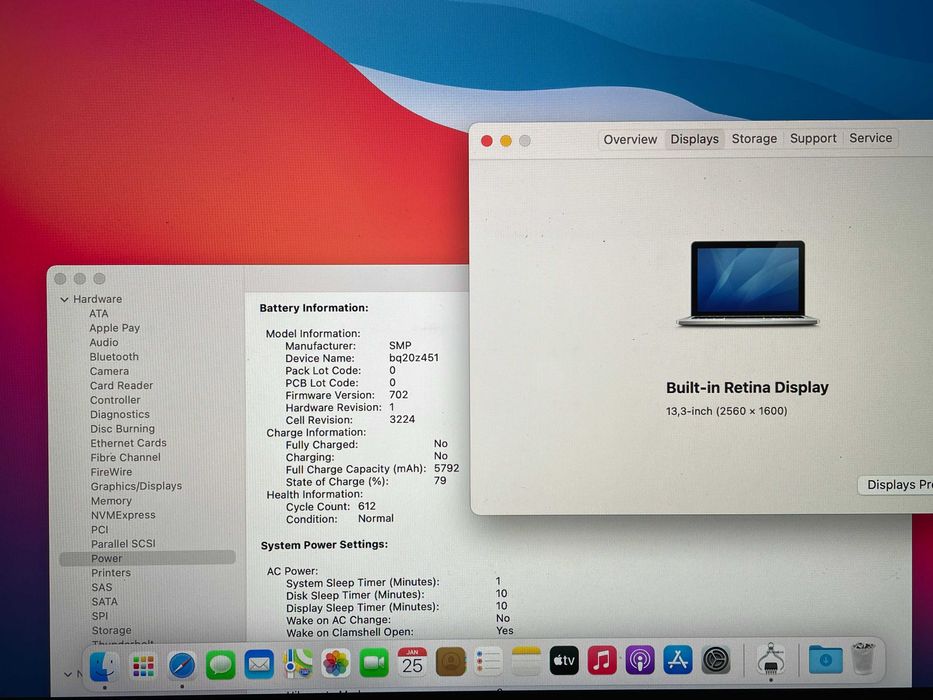The image size is (933, 700).
Task: Open Trash in the Dock
Action: [x=863, y=658]
